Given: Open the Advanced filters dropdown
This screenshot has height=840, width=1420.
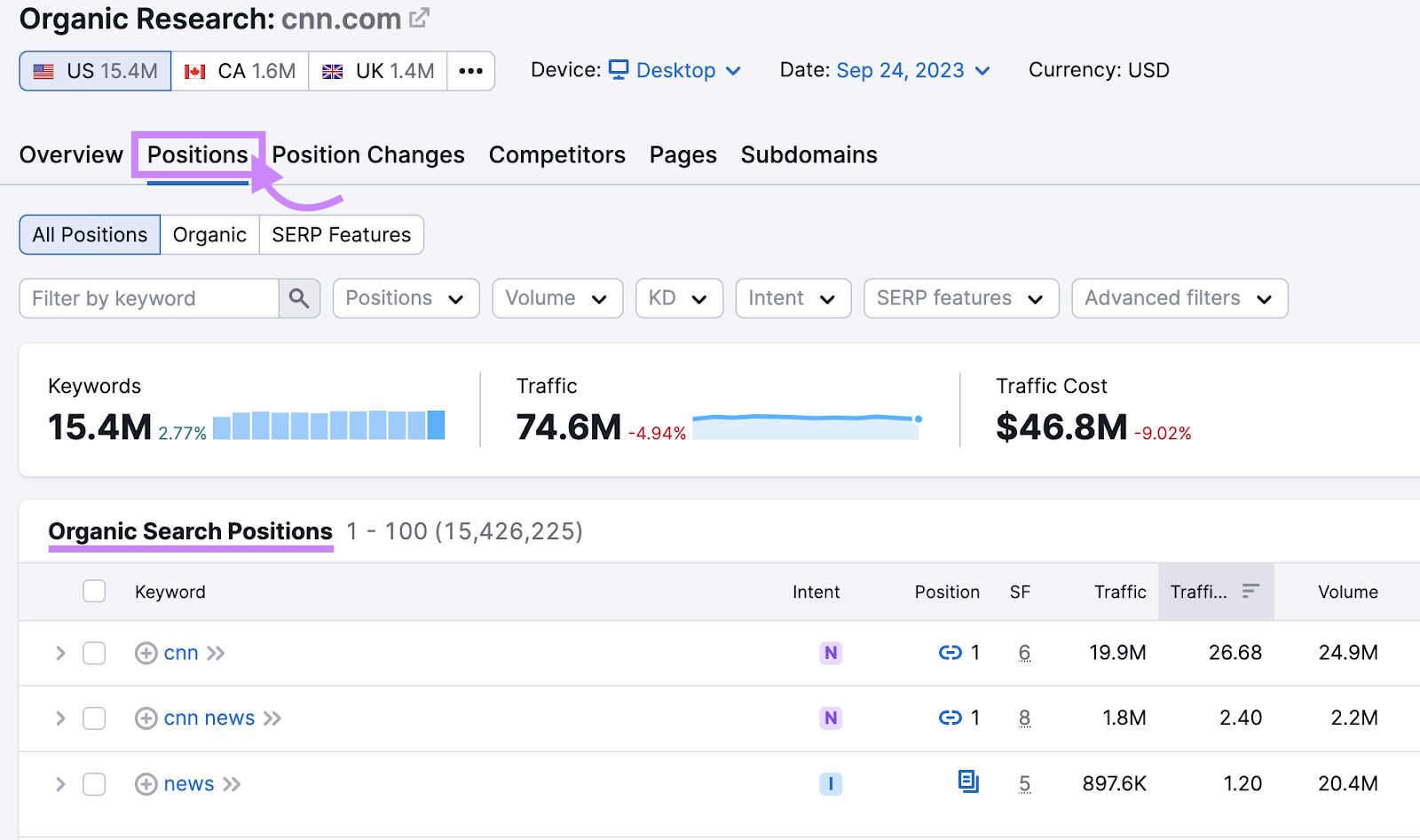Looking at the screenshot, I should 1179,298.
